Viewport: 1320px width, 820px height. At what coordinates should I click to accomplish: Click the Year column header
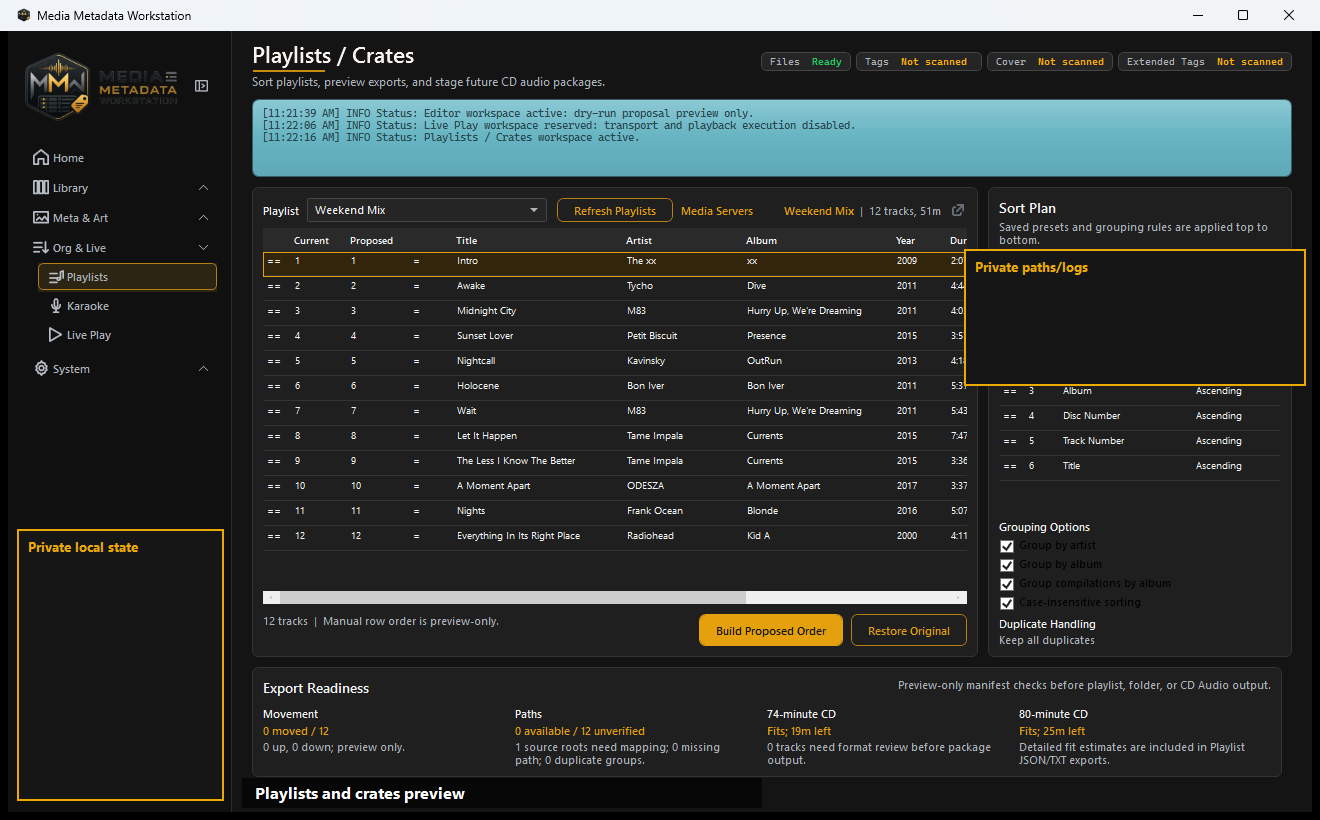pyautogui.click(x=905, y=240)
